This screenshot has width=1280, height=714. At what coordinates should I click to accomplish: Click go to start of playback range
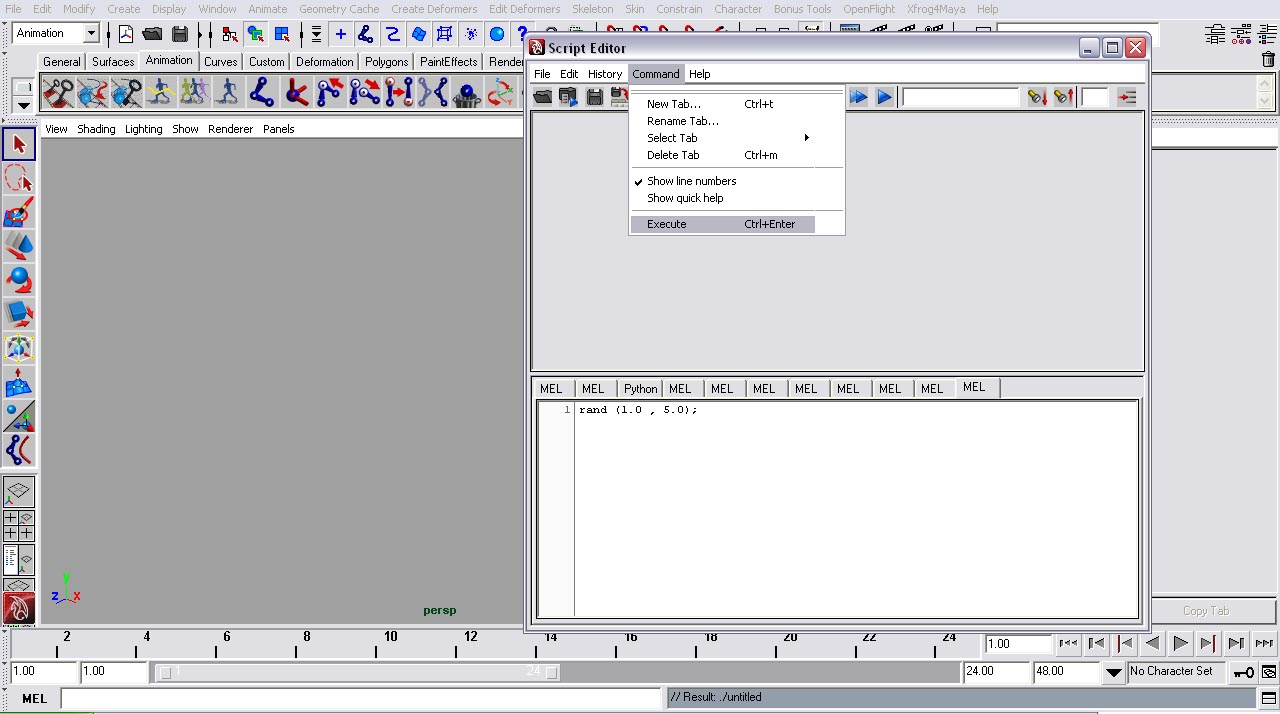(x=1068, y=643)
